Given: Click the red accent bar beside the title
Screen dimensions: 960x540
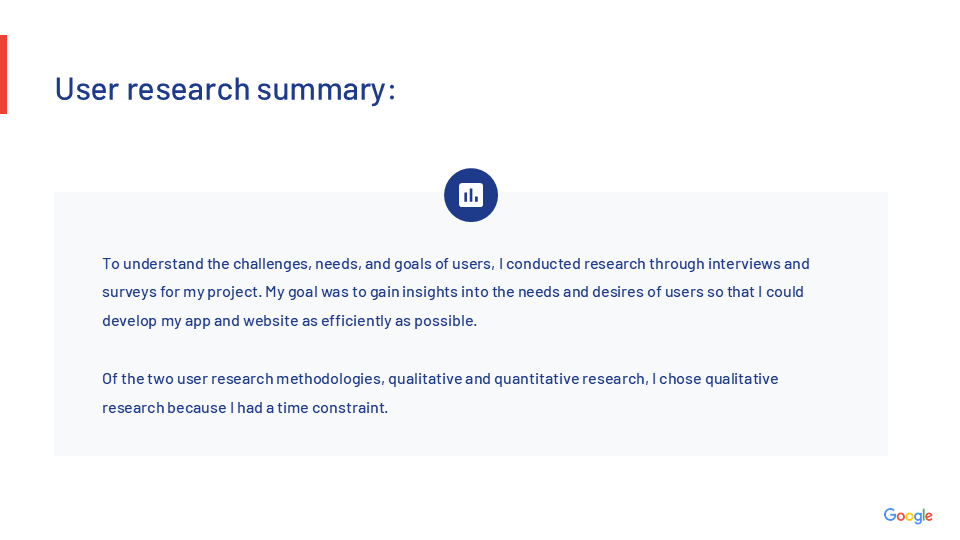Looking at the screenshot, I should (3, 74).
